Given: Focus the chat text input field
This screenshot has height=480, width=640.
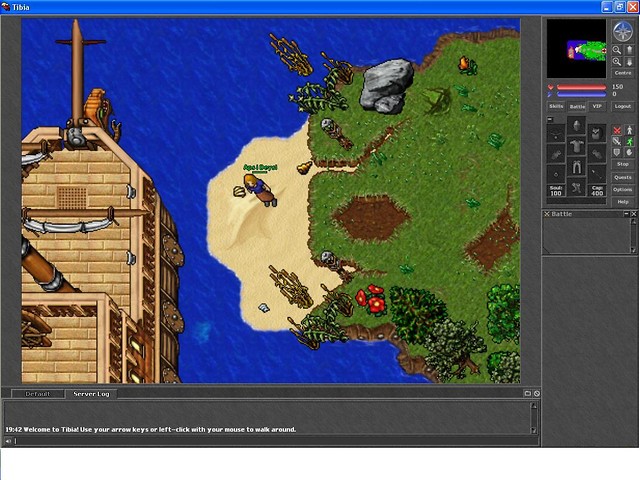Looking at the screenshot, I should (x=276, y=441).
